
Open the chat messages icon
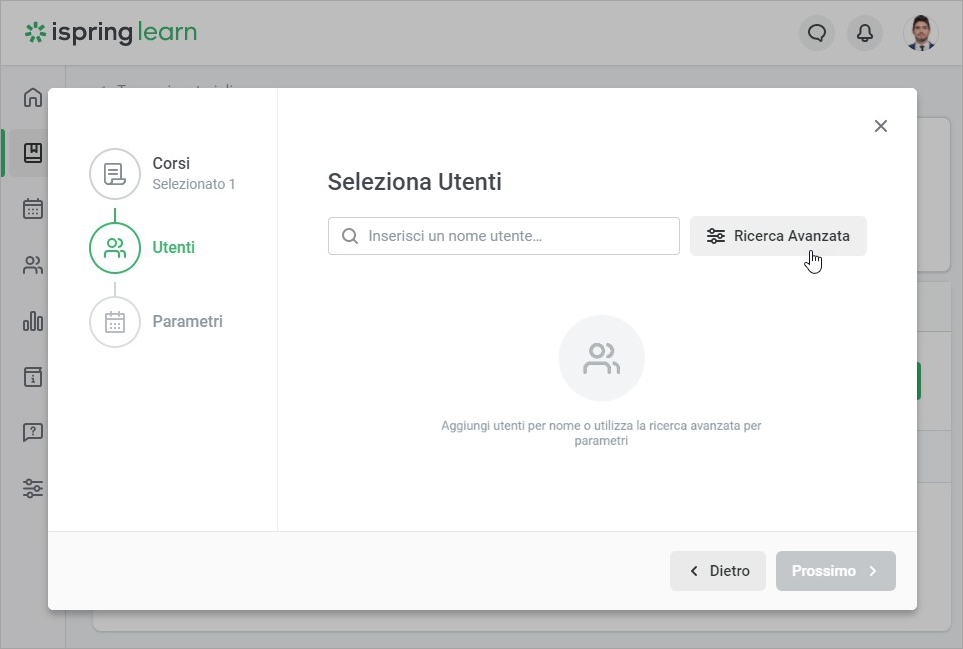click(817, 33)
